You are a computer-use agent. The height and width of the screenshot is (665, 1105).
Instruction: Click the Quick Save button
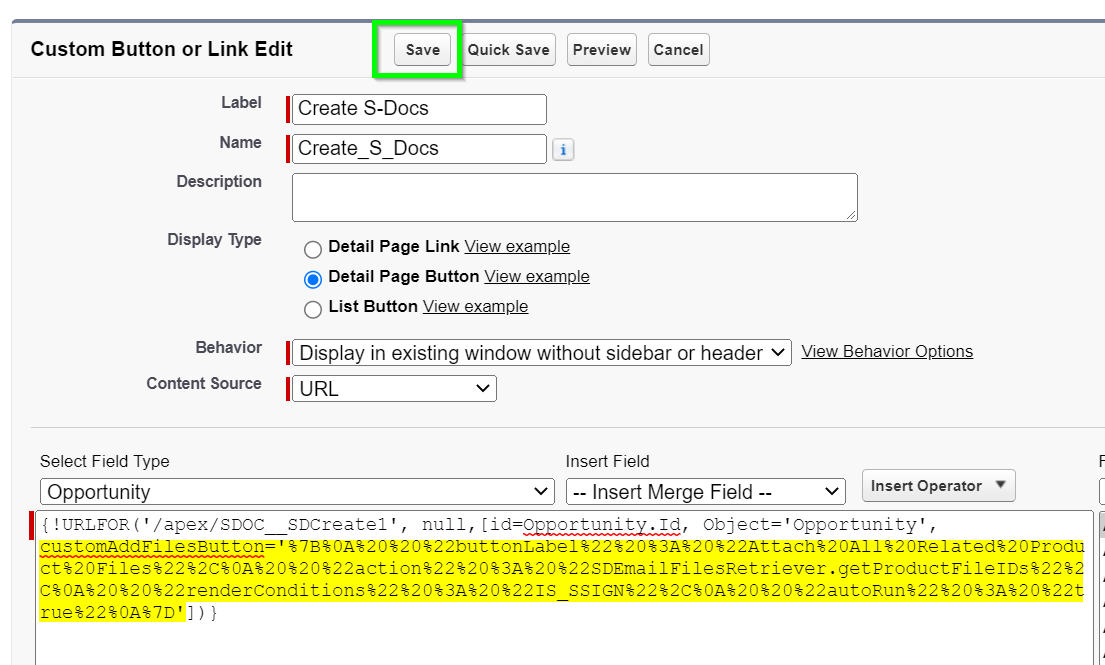click(508, 50)
